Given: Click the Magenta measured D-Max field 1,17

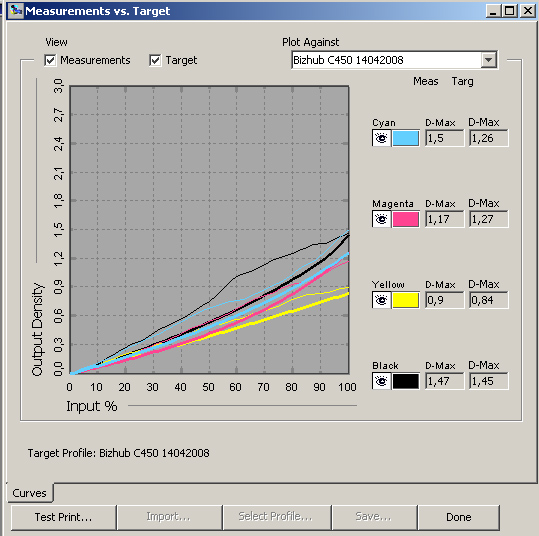Looking at the screenshot, I should 444,219.
